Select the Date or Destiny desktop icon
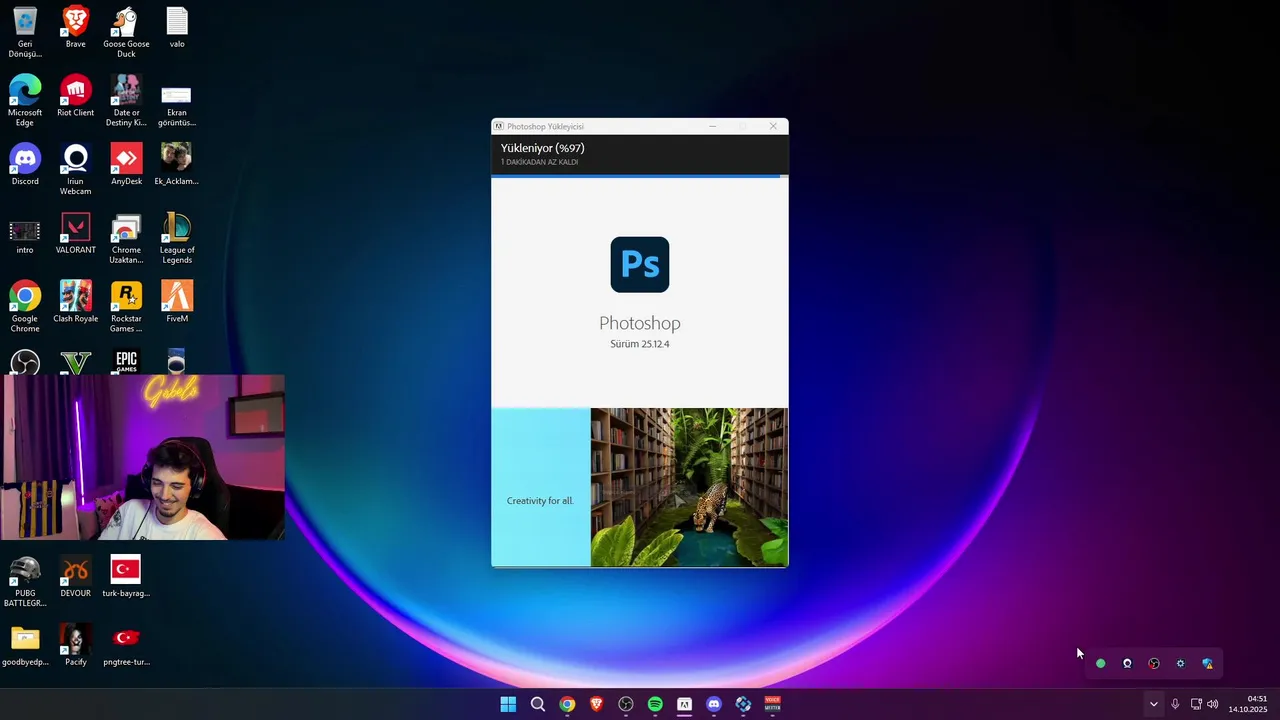The height and width of the screenshot is (720, 1280). tap(126, 91)
